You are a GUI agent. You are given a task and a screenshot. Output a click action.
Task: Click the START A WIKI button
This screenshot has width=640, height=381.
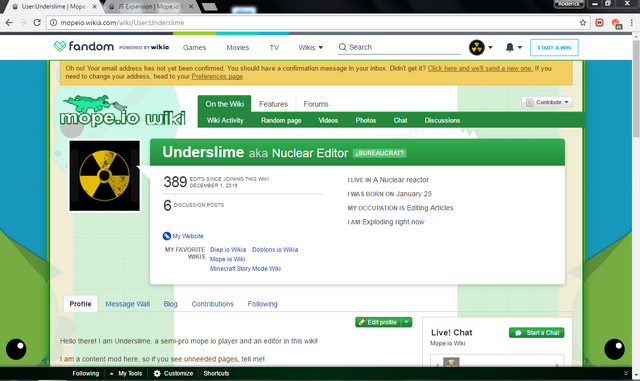[554, 48]
